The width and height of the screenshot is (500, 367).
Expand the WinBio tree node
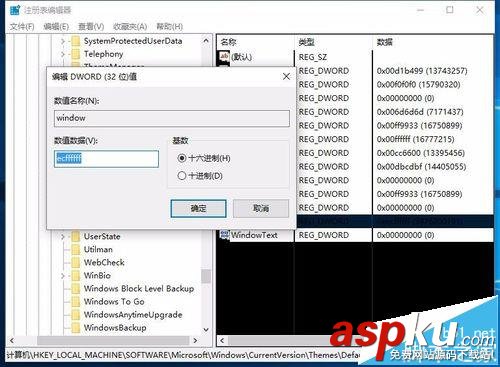(63, 276)
